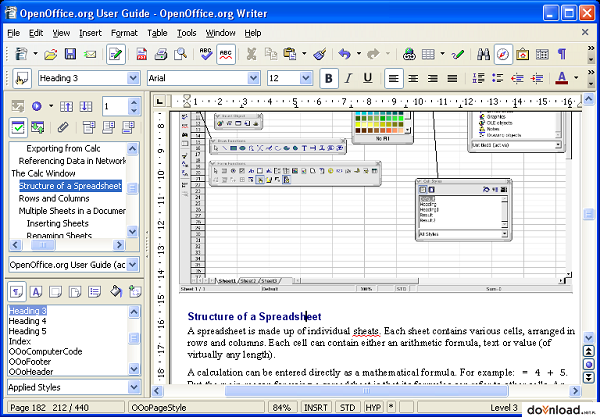
Task: Select Justified alignment
Action: (452, 78)
